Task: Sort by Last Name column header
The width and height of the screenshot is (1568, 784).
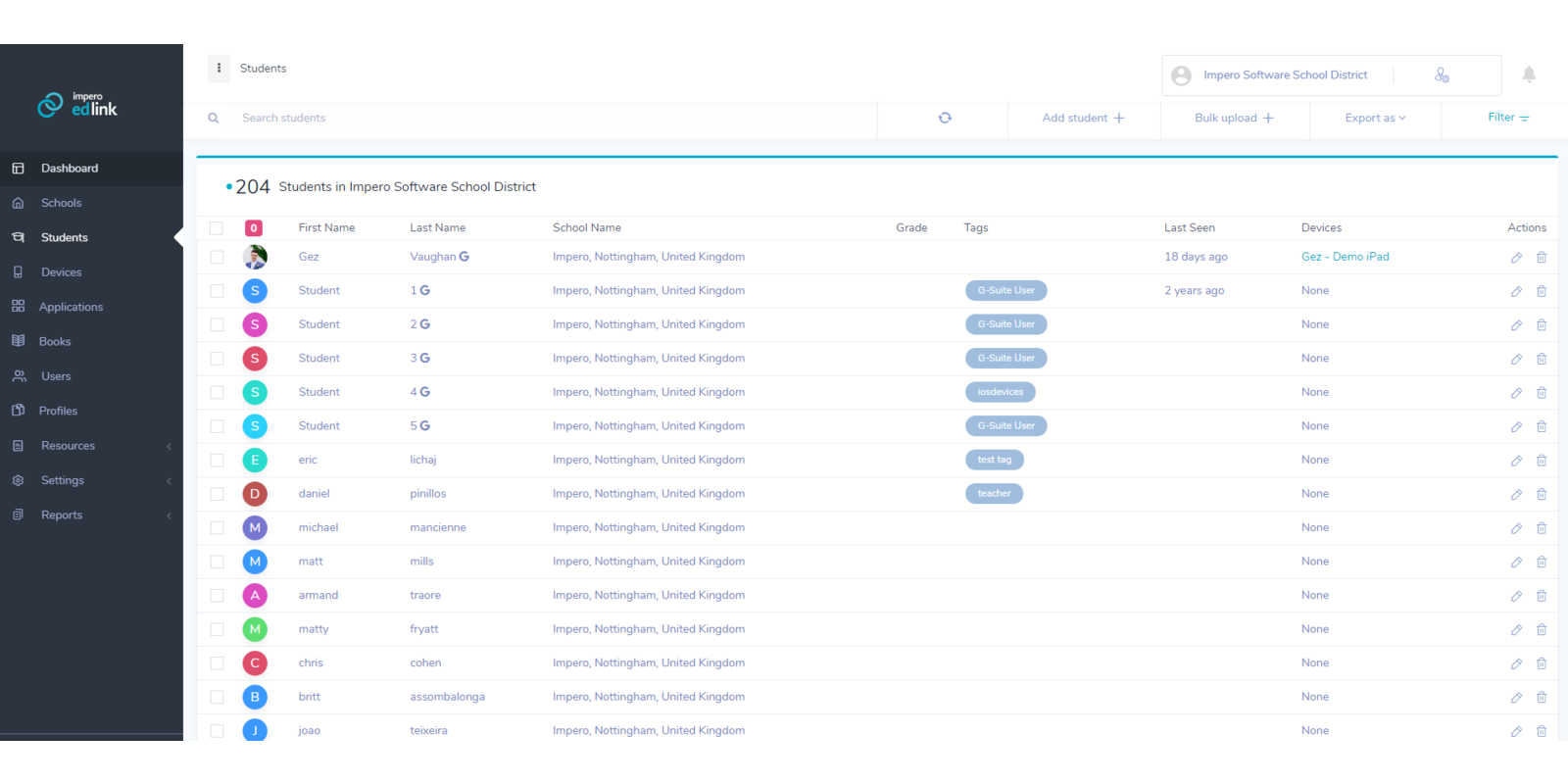Action: pyautogui.click(x=438, y=228)
